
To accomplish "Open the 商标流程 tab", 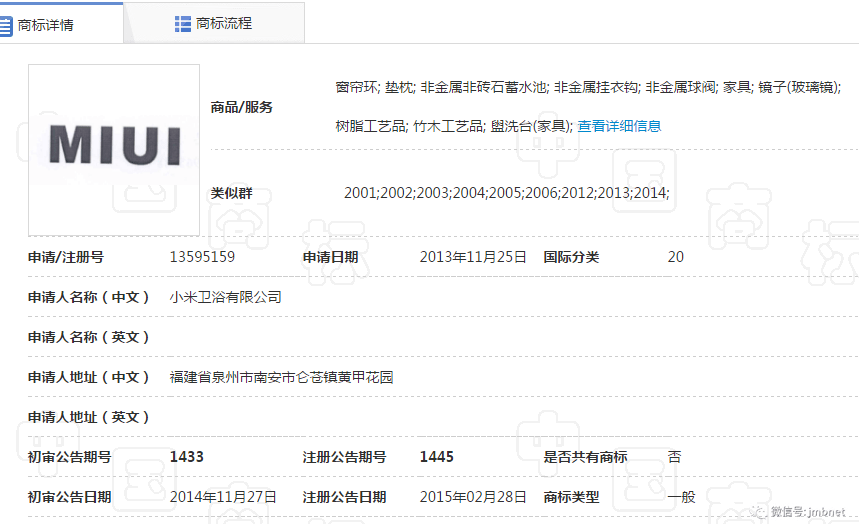I will (x=214, y=24).
